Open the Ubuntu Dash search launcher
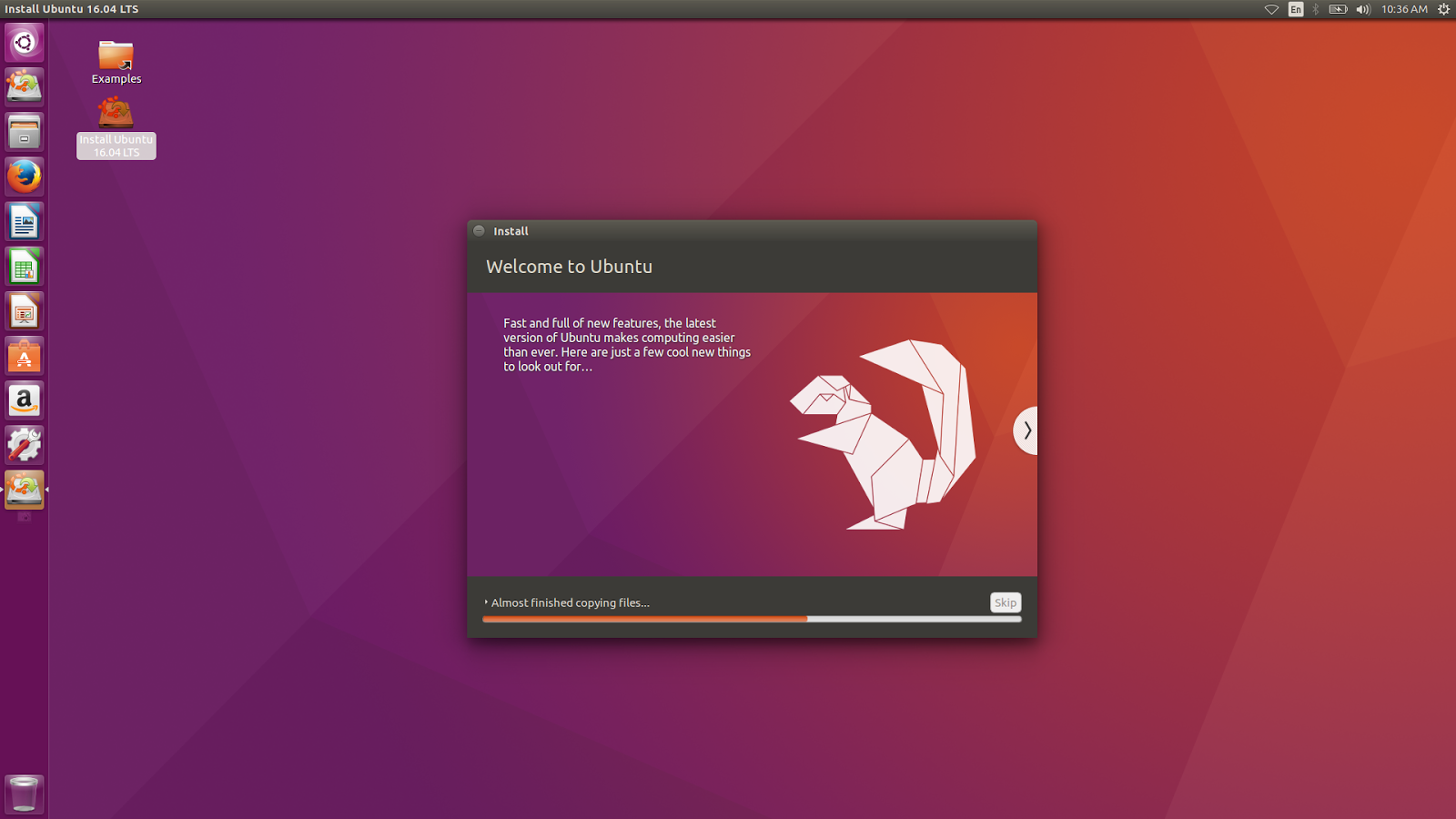Image resolution: width=1456 pixels, height=819 pixels. 25,43
